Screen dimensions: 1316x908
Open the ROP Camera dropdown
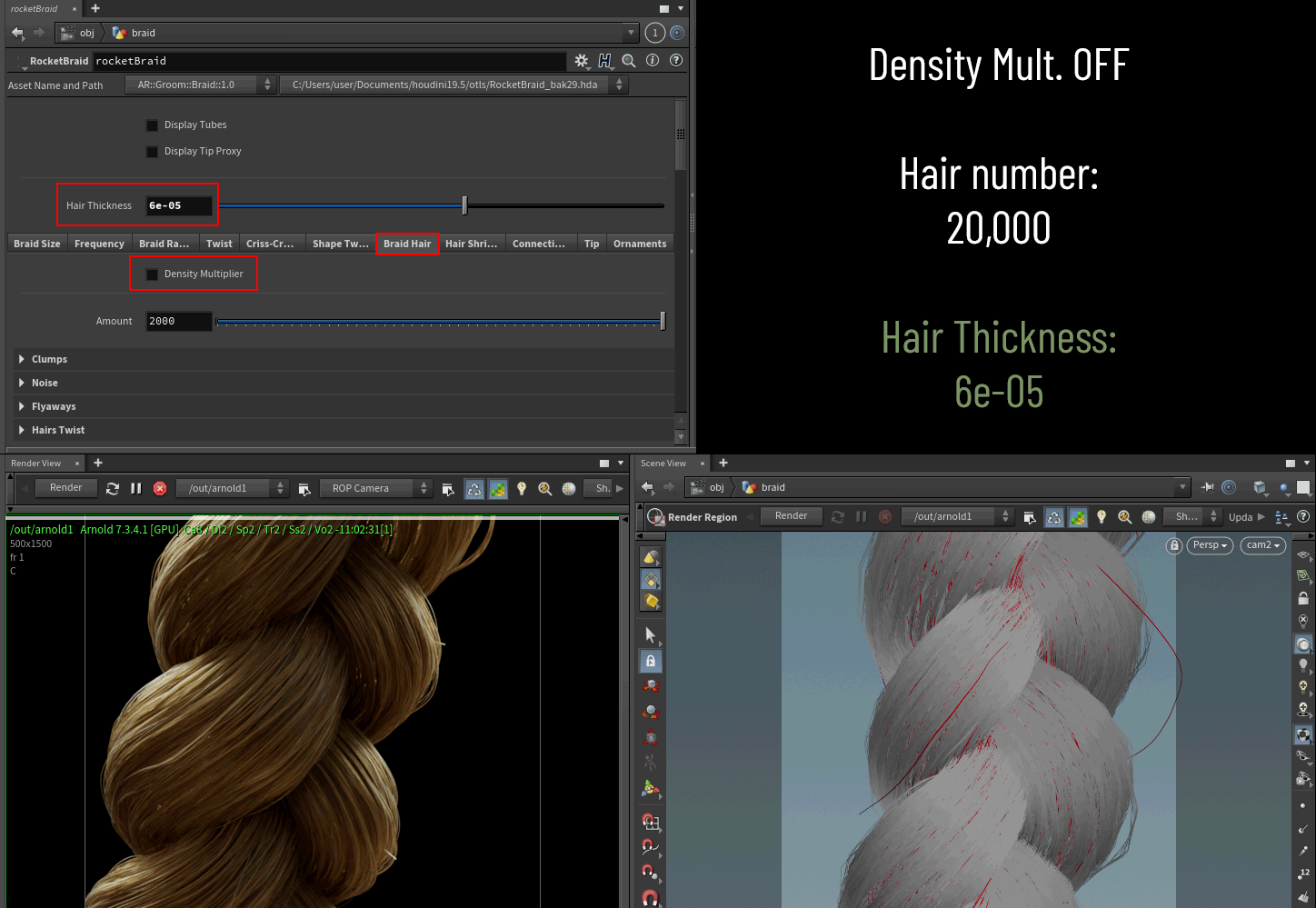(x=375, y=488)
